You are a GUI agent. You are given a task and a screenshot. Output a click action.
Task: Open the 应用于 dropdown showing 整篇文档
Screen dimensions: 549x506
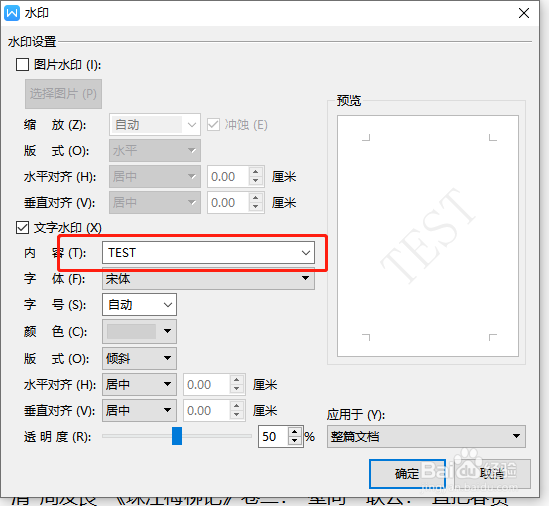click(426, 436)
